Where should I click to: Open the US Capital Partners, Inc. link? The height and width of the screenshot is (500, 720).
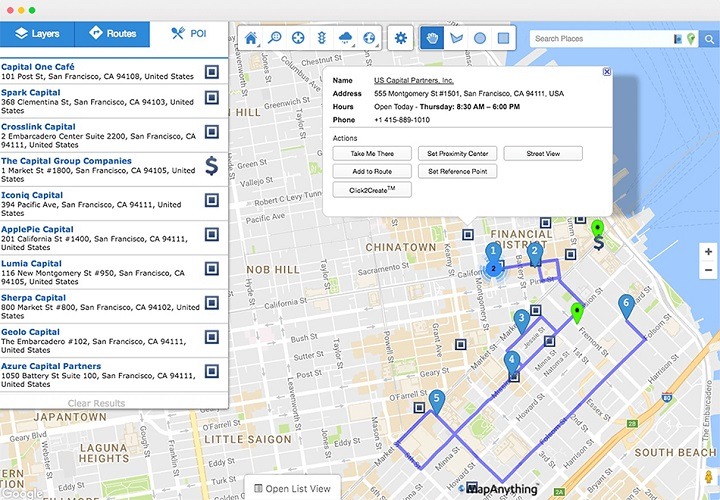click(414, 80)
